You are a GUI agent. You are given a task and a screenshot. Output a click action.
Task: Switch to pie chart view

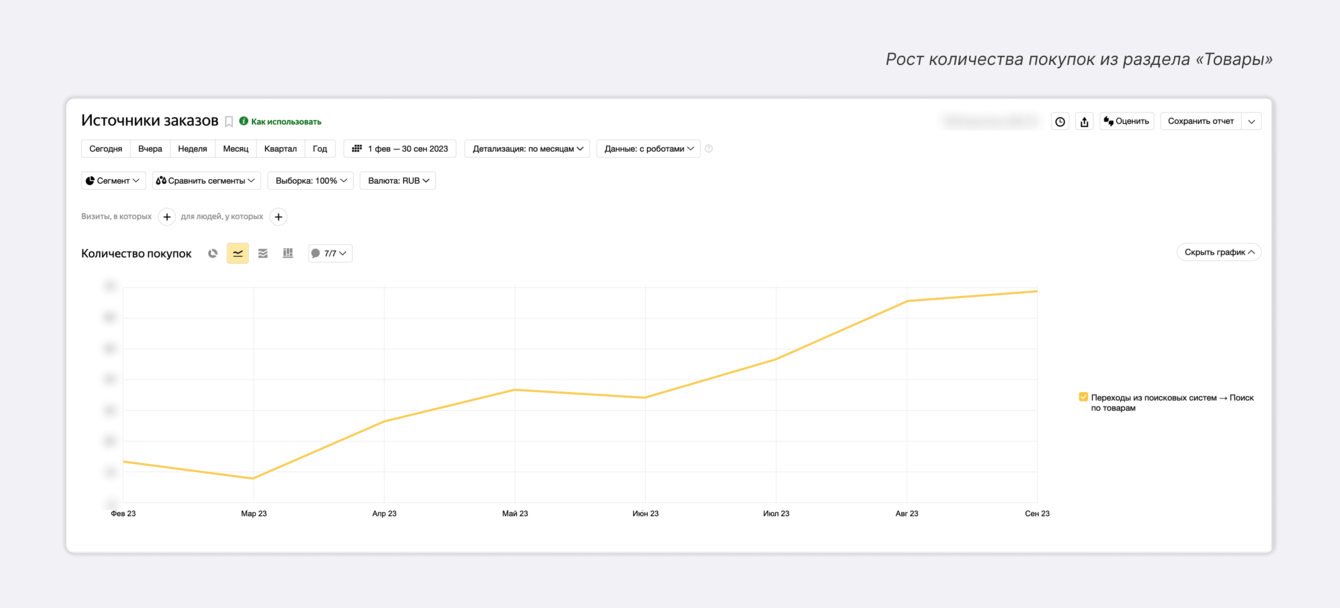pos(213,254)
